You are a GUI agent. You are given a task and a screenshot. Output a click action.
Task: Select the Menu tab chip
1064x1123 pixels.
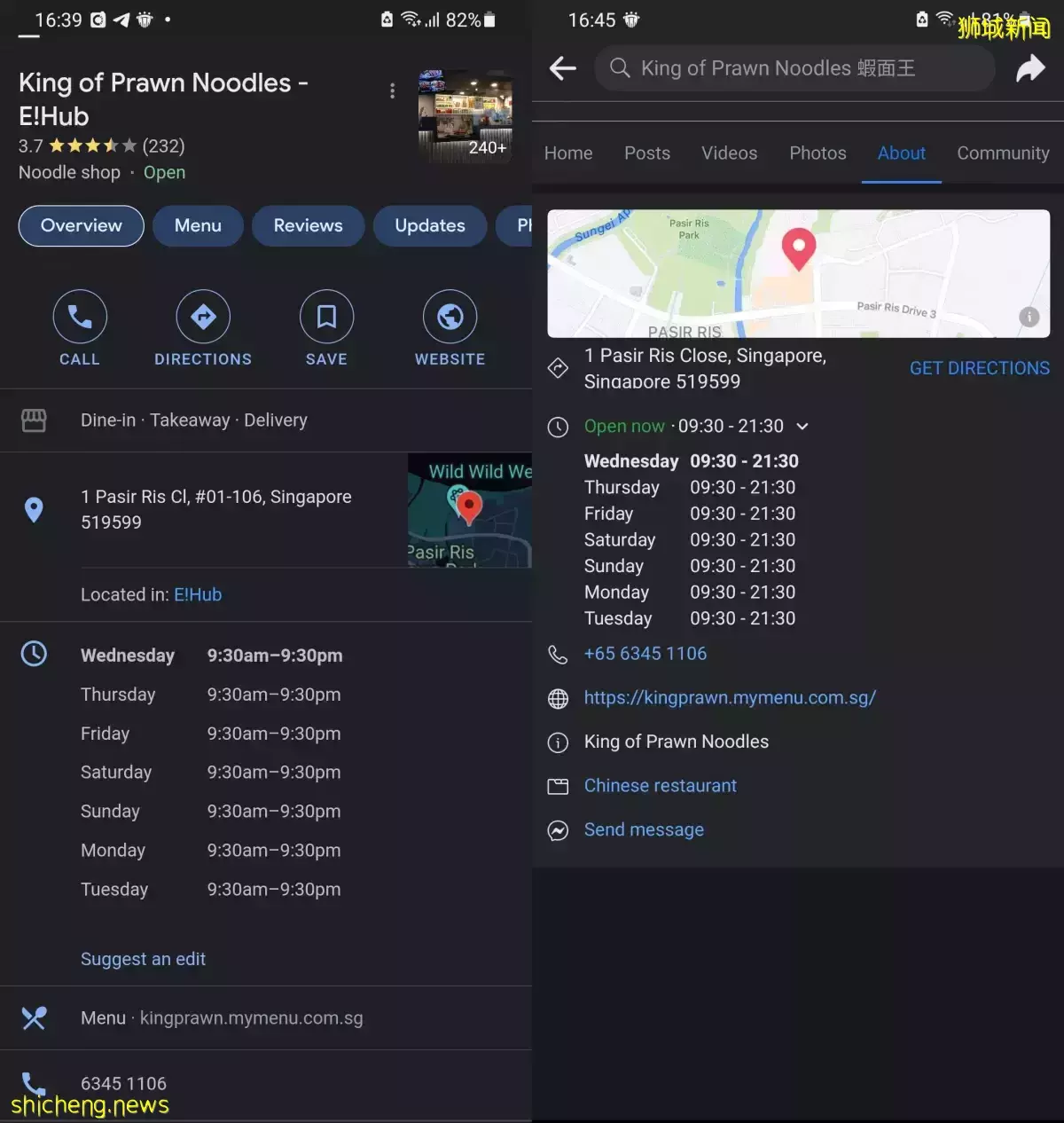pyautogui.click(x=198, y=226)
